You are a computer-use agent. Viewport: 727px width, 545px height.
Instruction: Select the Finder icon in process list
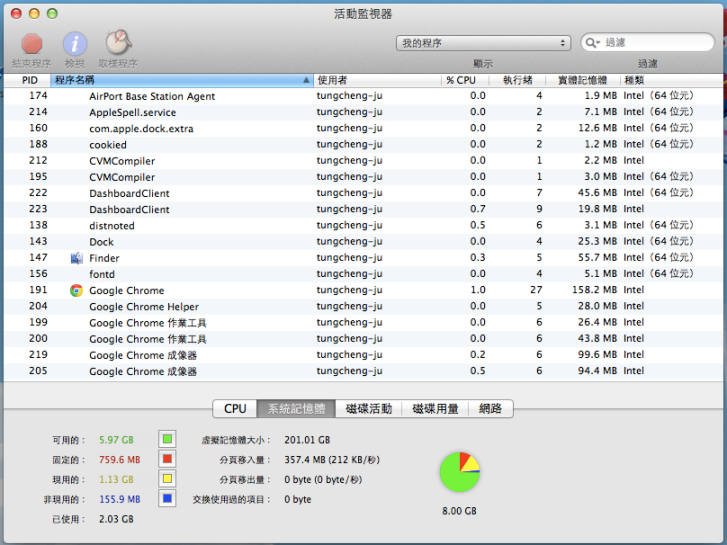point(77,258)
